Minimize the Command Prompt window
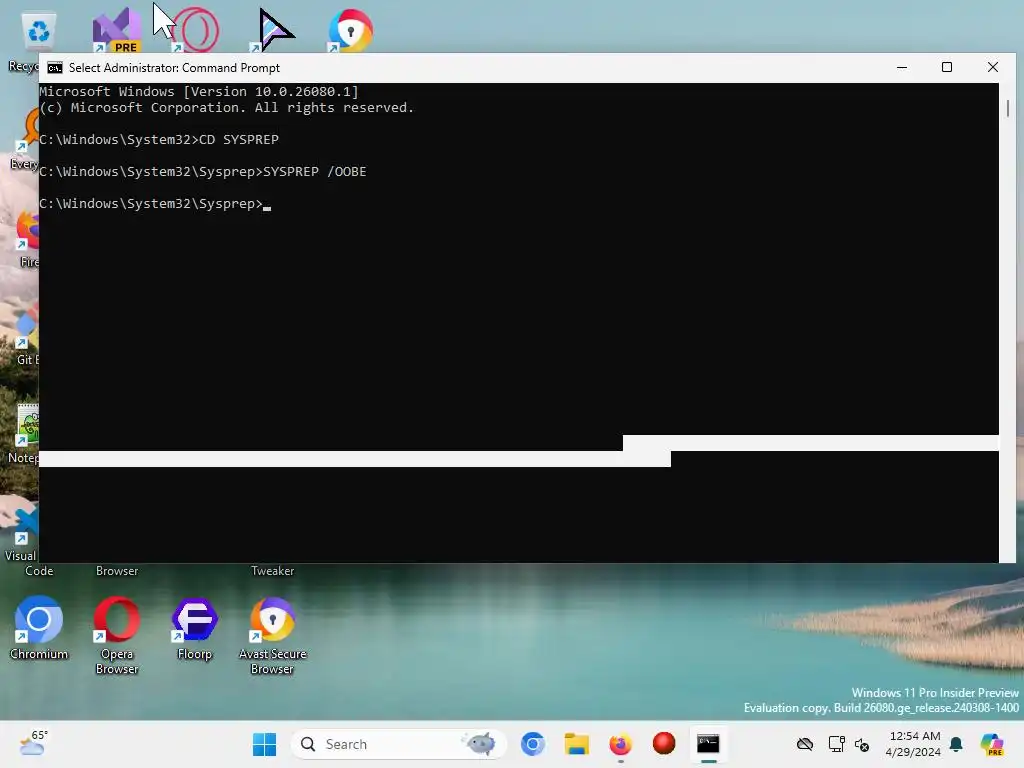 (x=902, y=67)
